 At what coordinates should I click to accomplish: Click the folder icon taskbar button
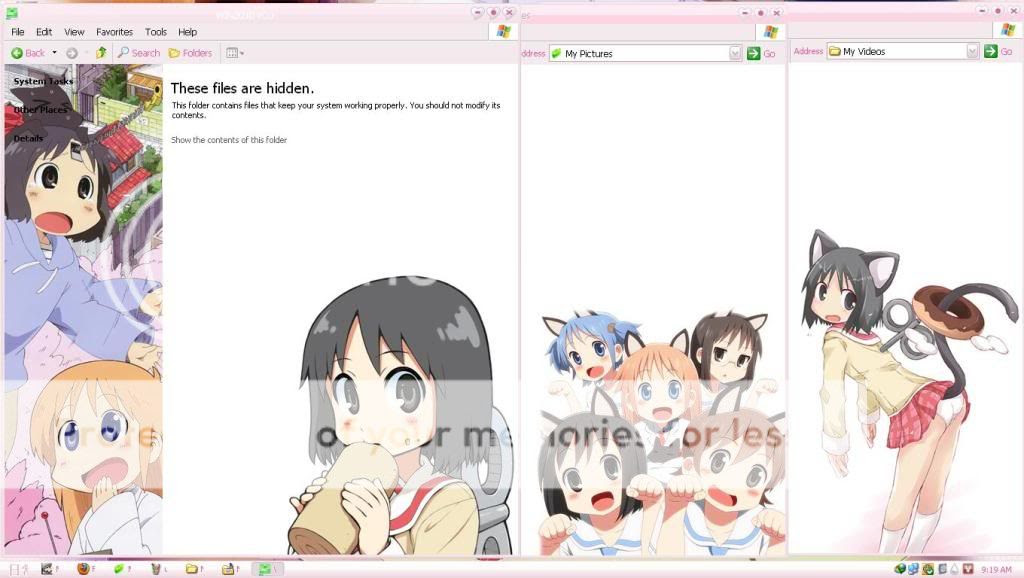(195, 569)
